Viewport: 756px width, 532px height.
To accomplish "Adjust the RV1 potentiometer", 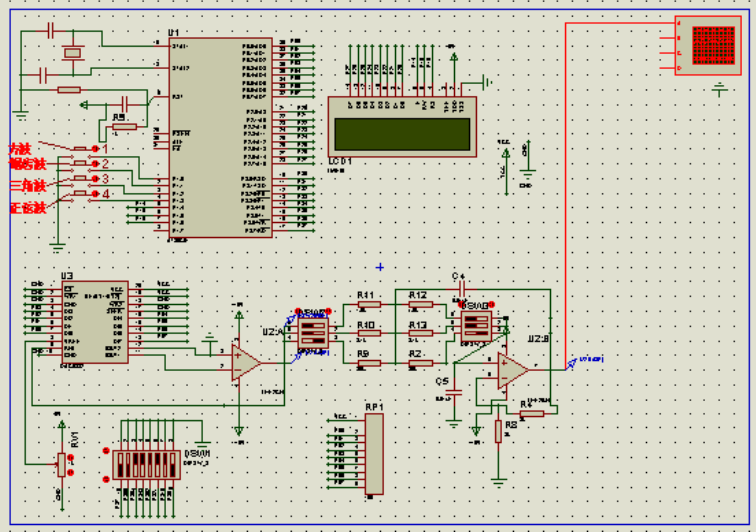I will 62,464.
